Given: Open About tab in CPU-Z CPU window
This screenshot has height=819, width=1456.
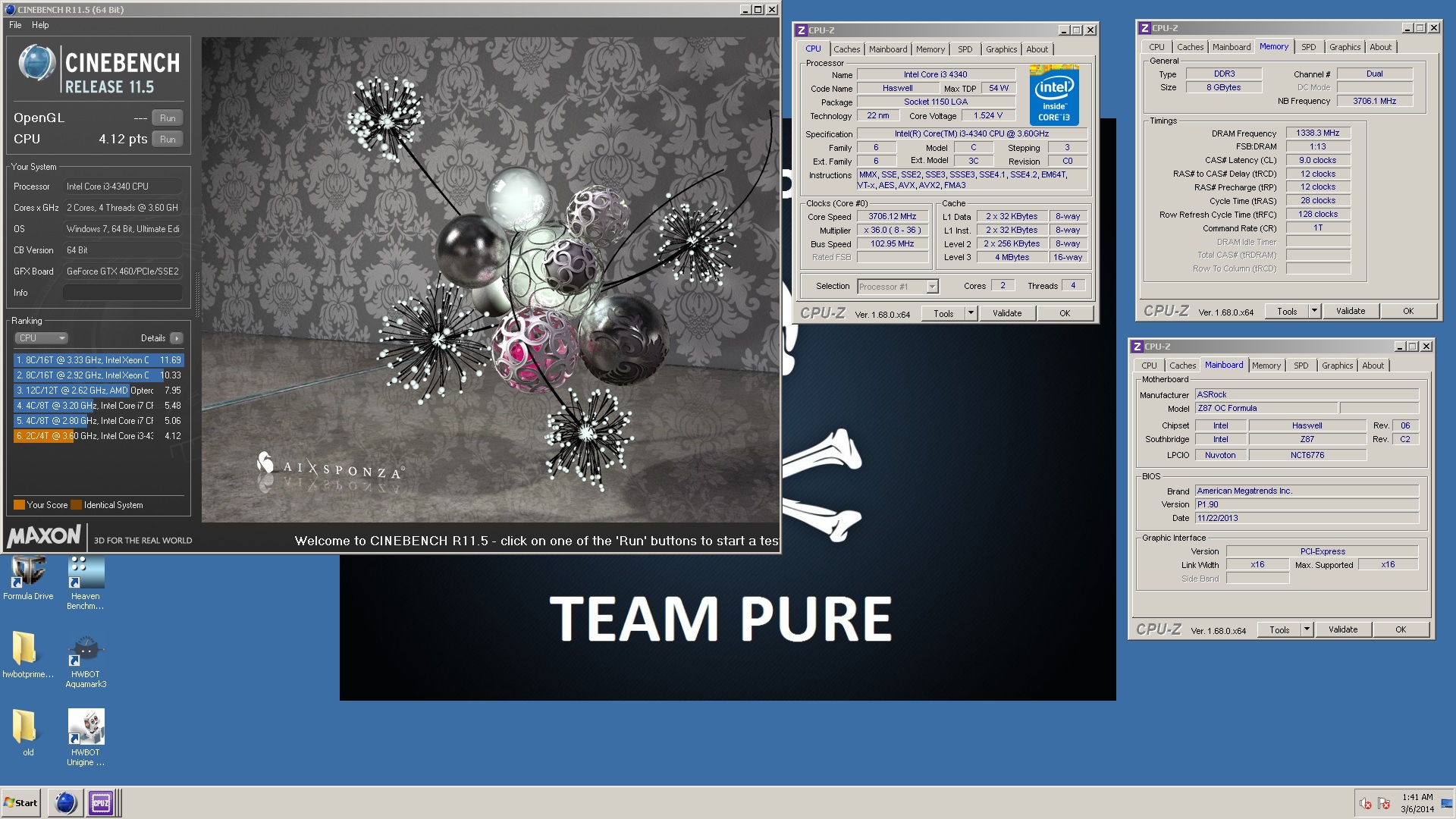Looking at the screenshot, I should pyautogui.click(x=1037, y=49).
